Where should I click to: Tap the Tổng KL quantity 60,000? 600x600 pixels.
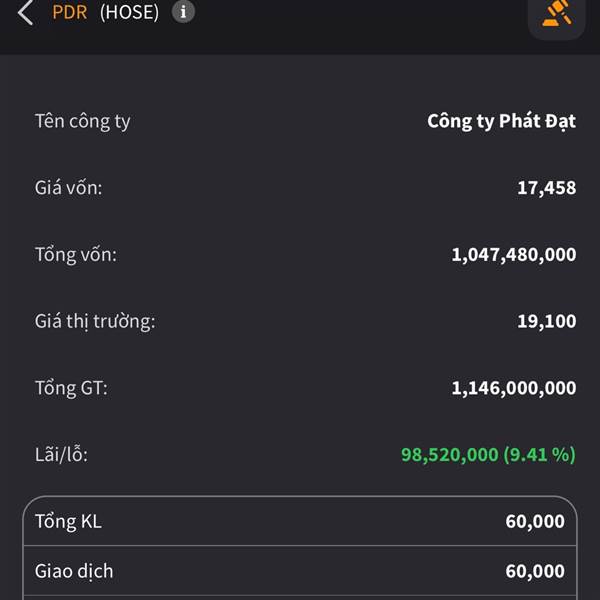(x=535, y=521)
